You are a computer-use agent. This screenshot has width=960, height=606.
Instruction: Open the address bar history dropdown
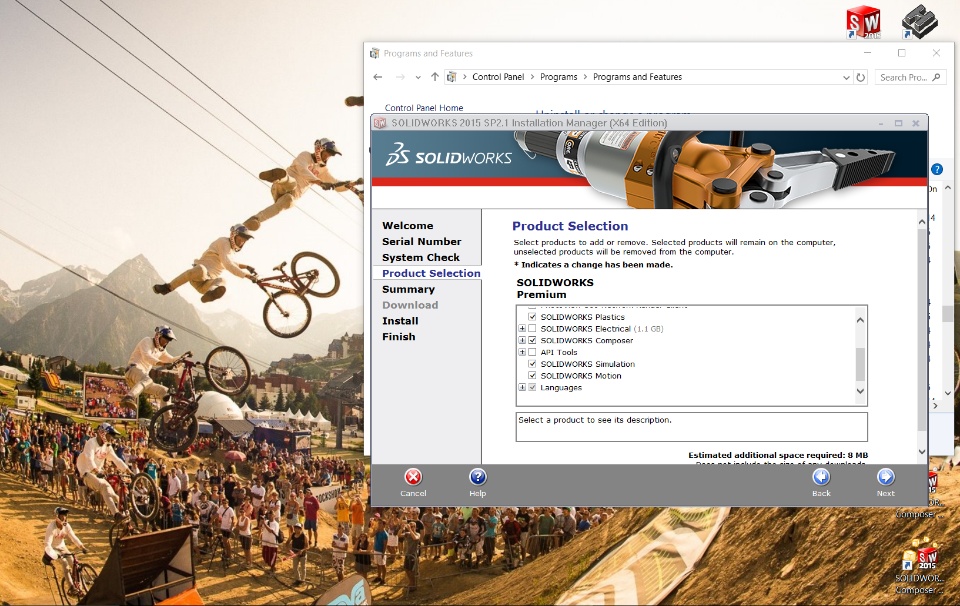846,77
